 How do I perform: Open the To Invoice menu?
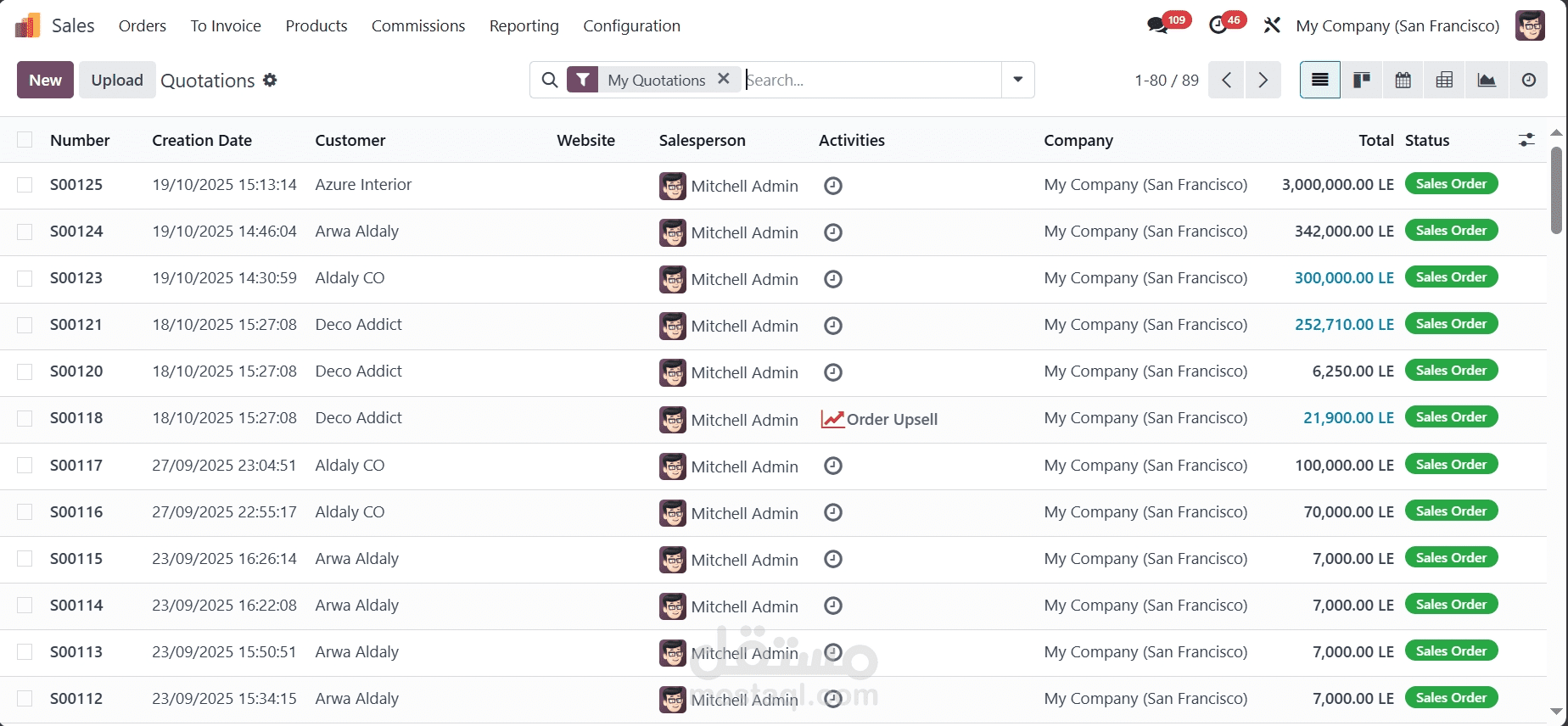pos(226,26)
